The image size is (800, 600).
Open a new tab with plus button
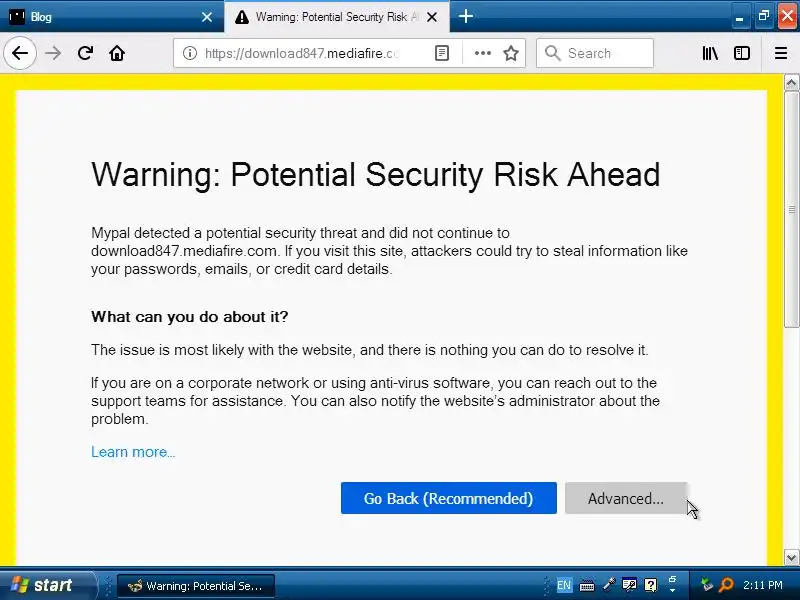point(465,16)
